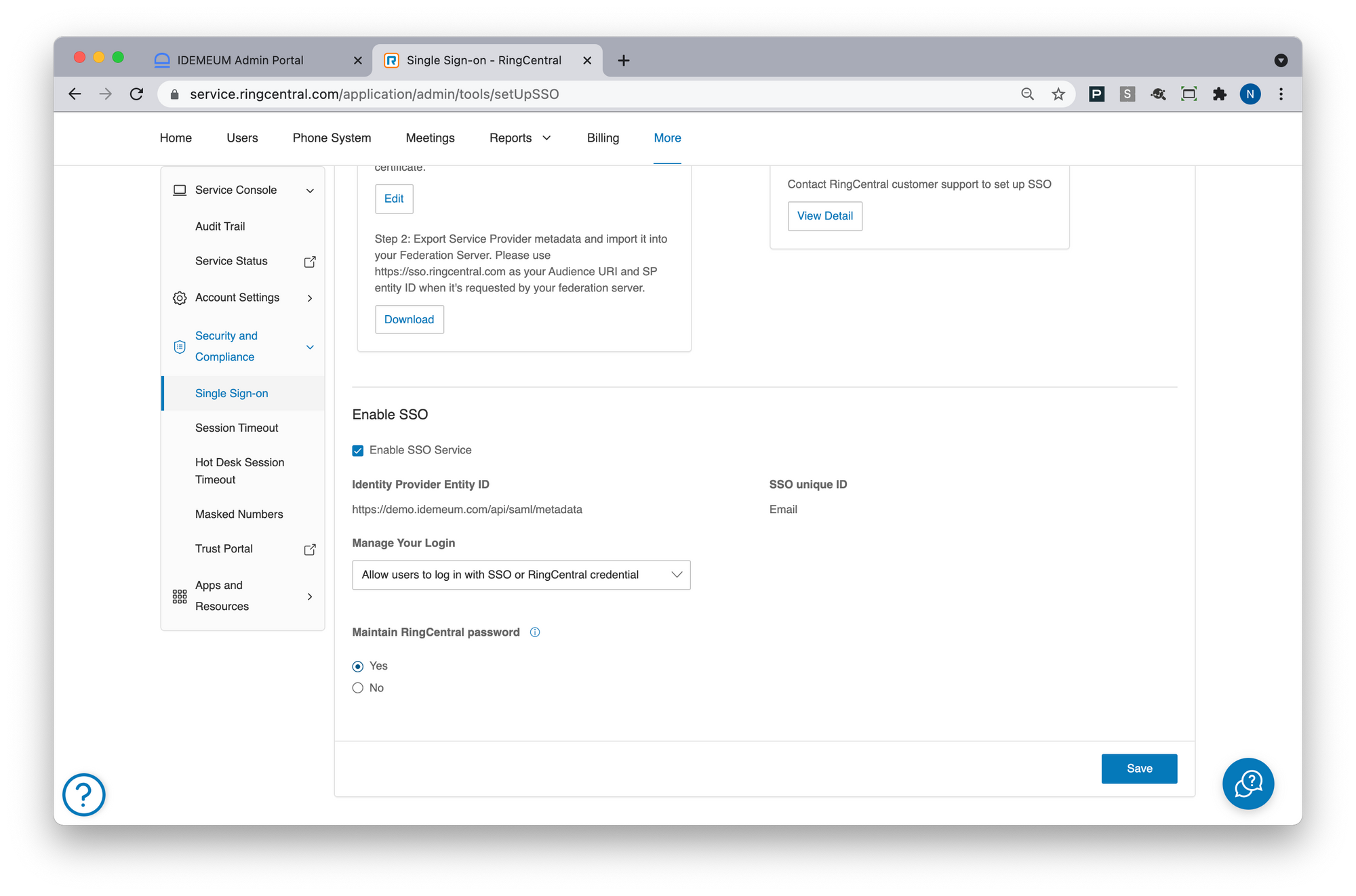Select Yes for Maintain RingCentral password
The height and width of the screenshot is (896, 1356).
[x=358, y=666]
